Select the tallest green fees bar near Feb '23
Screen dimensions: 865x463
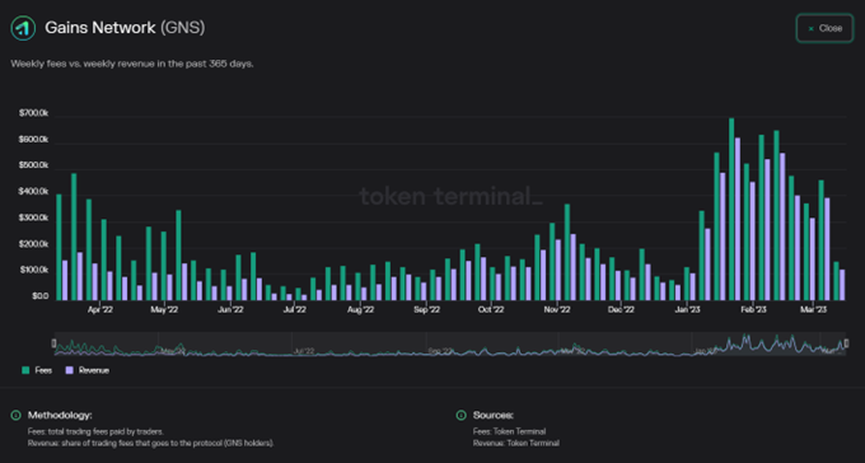tap(731, 209)
